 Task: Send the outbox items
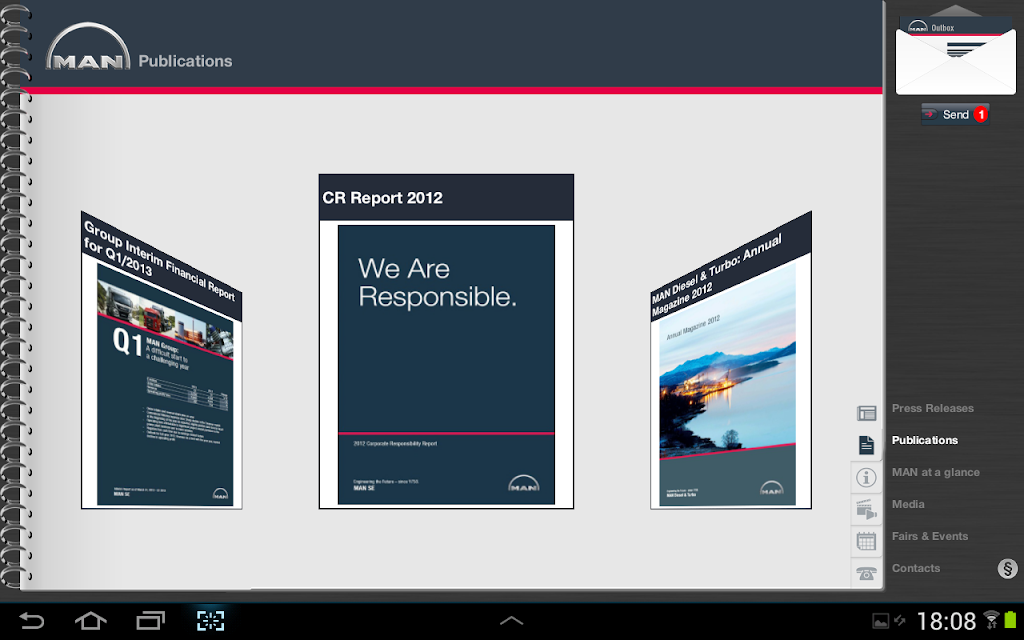(x=955, y=114)
